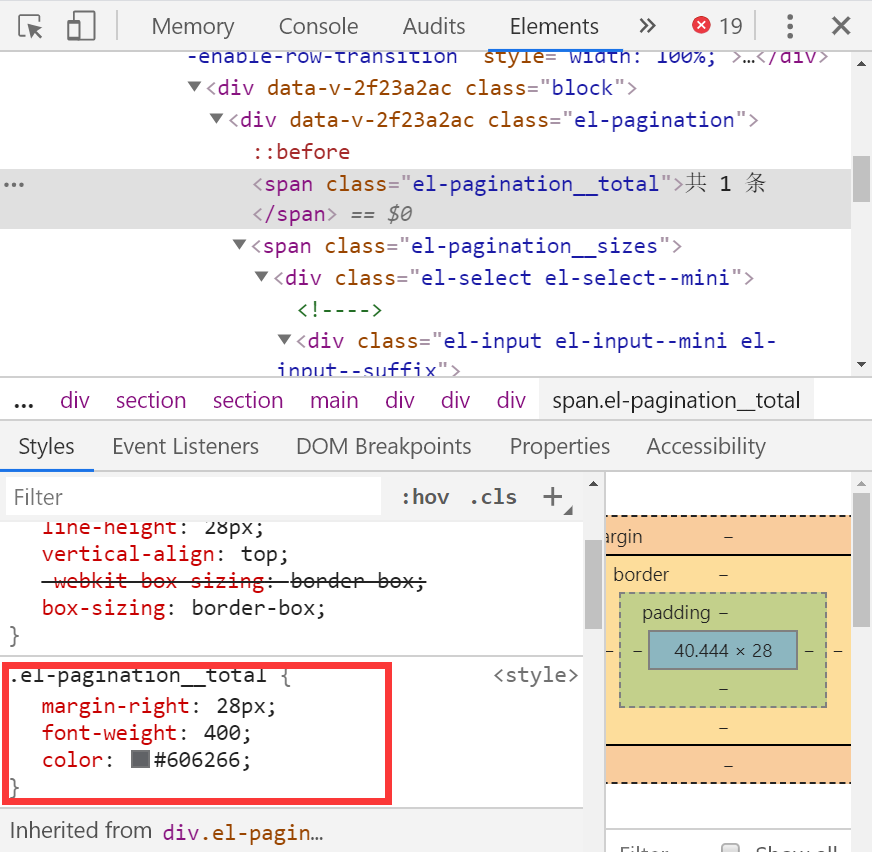Select the Elements tab
This screenshot has height=852, width=872.
tap(554, 26)
